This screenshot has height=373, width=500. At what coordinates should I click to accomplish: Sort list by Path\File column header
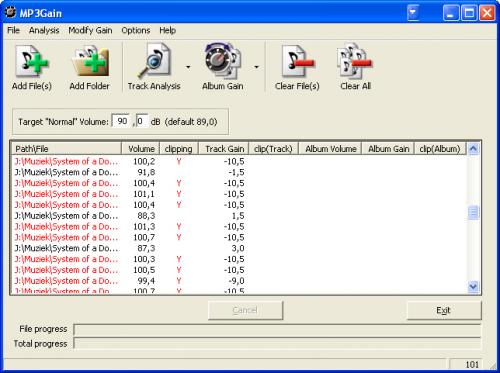[x=66, y=149]
